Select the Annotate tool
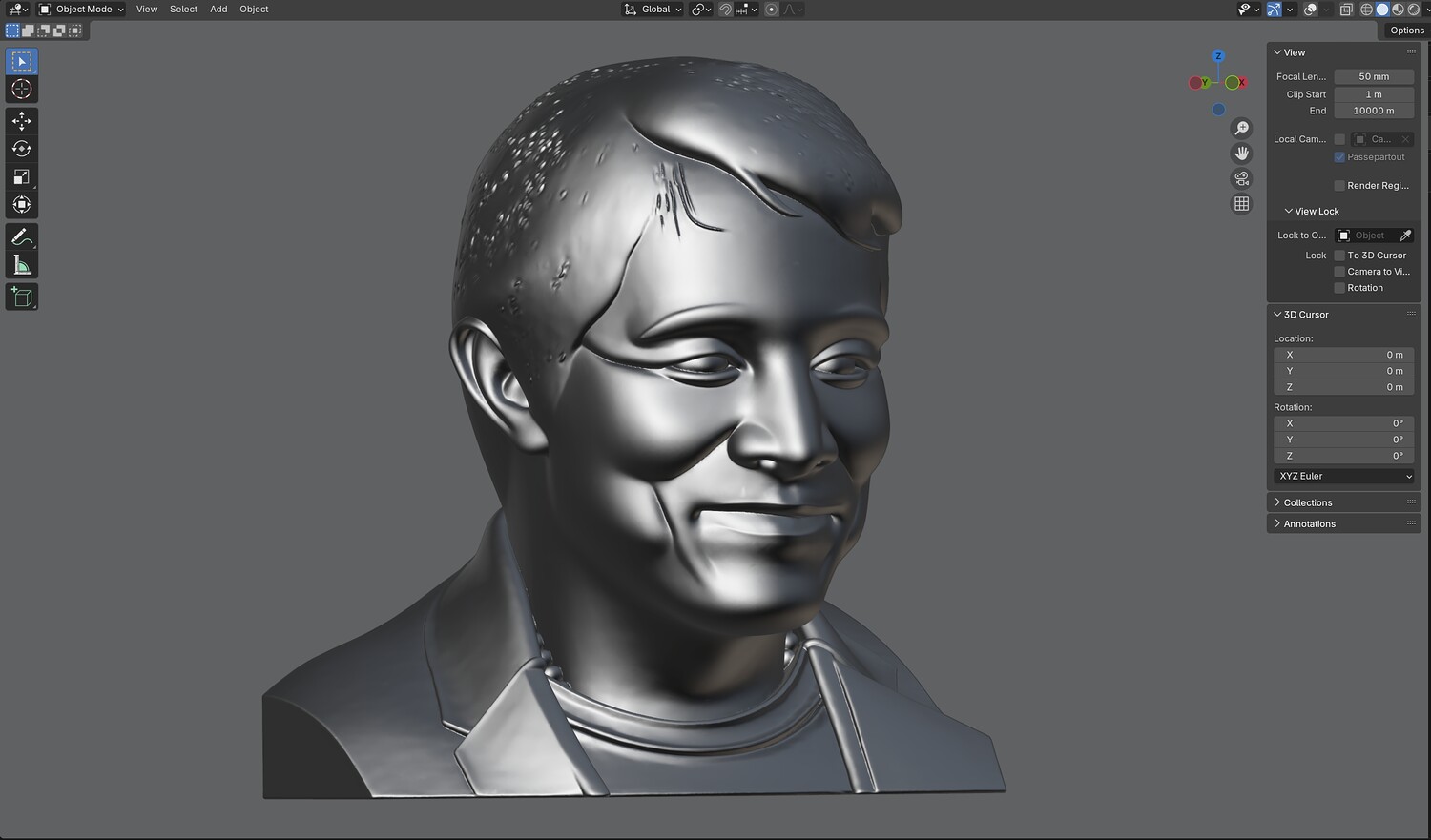This screenshot has width=1431, height=840. pyautogui.click(x=21, y=236)
